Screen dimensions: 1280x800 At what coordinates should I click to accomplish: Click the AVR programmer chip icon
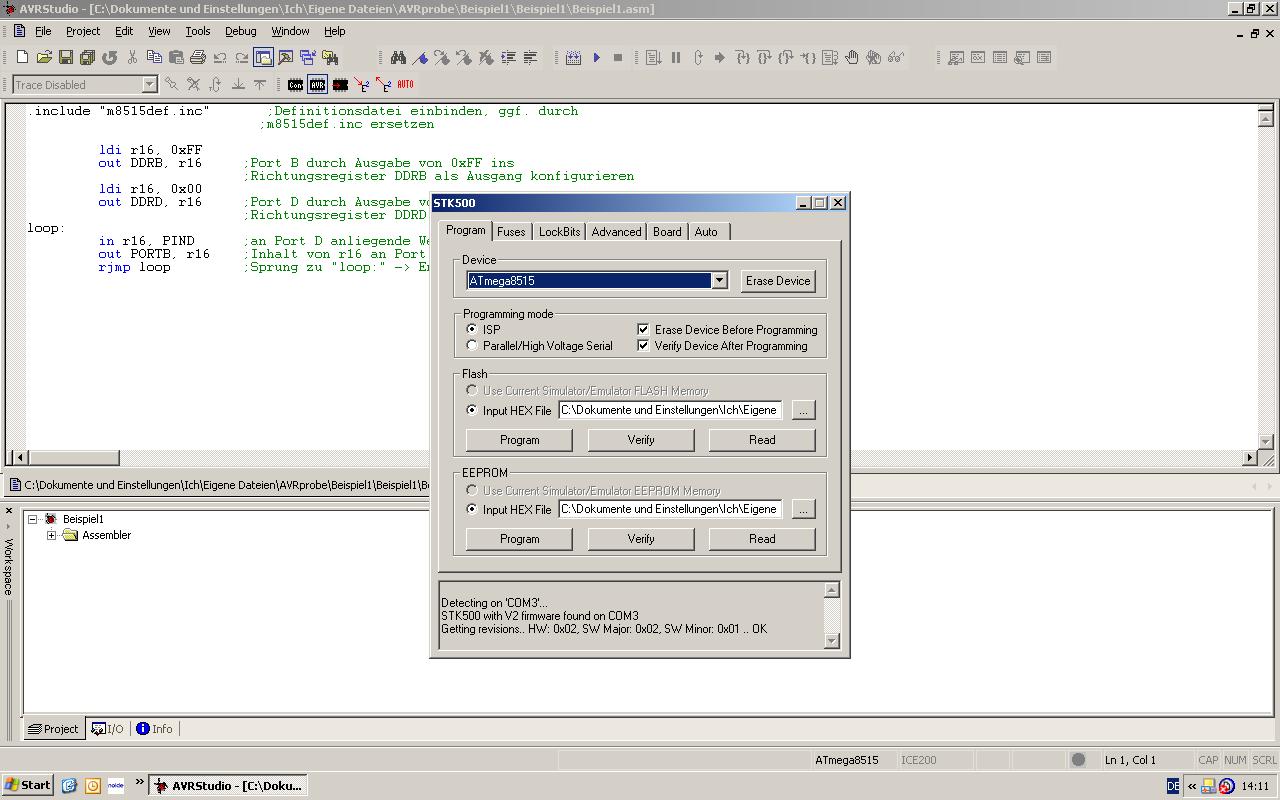point(317,84)
